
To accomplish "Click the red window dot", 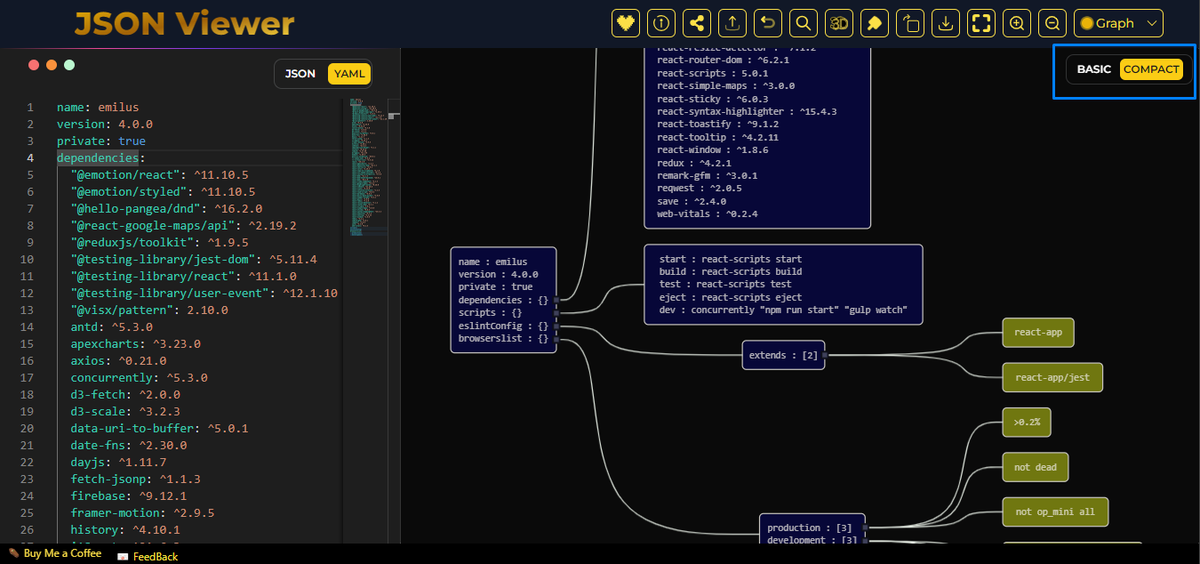I will [x=33, y=64].
